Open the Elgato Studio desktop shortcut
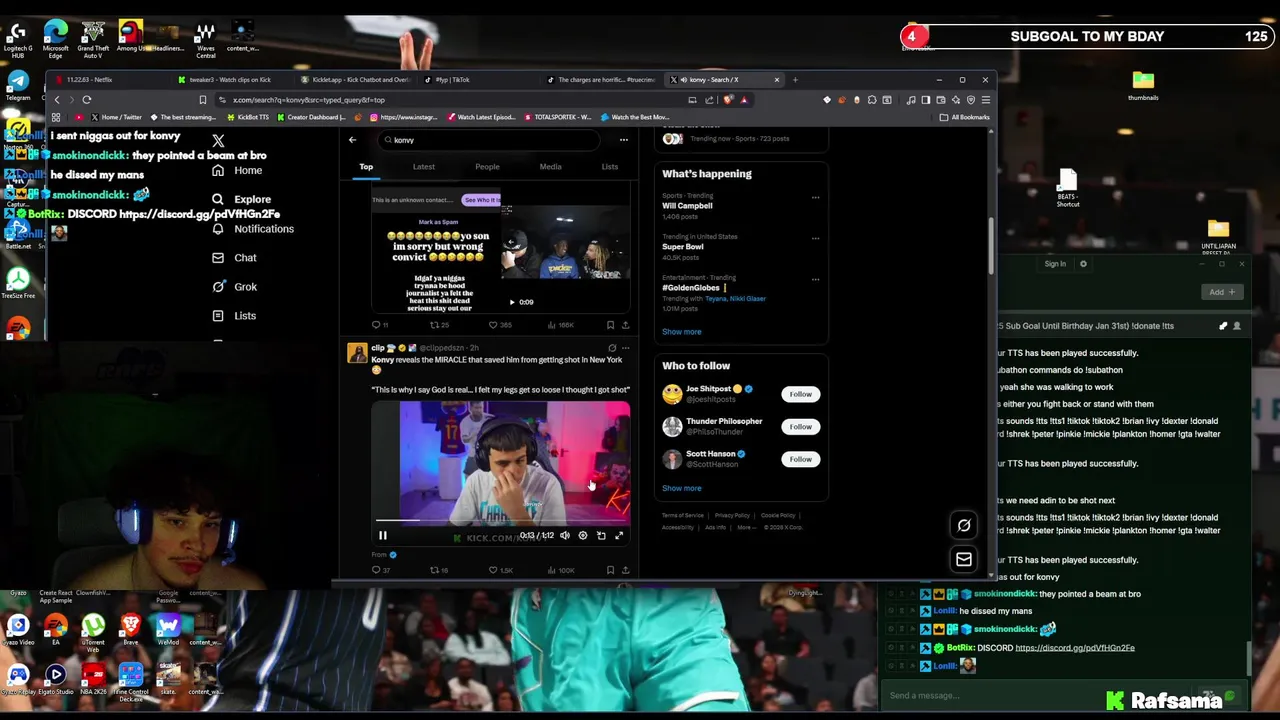Image resolution: width=1280 pixels, height=720 pixels. 55,679
